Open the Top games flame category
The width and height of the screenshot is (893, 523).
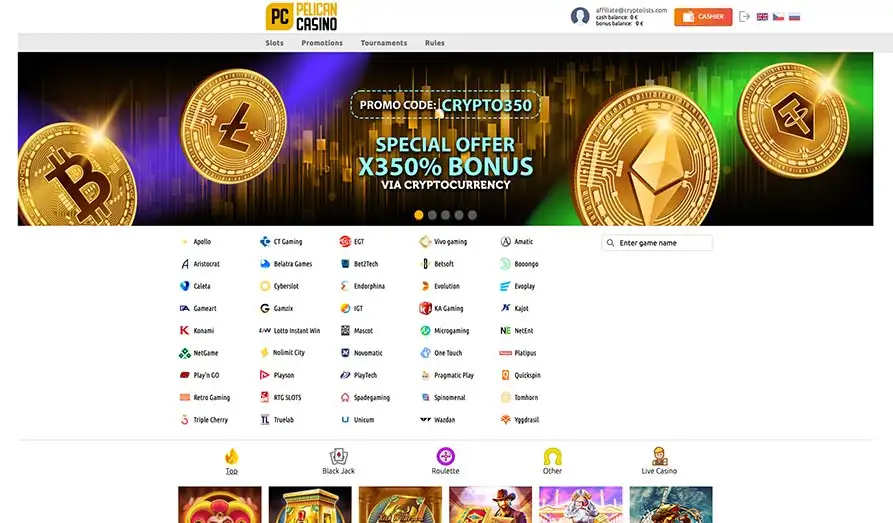click(231, 461)
